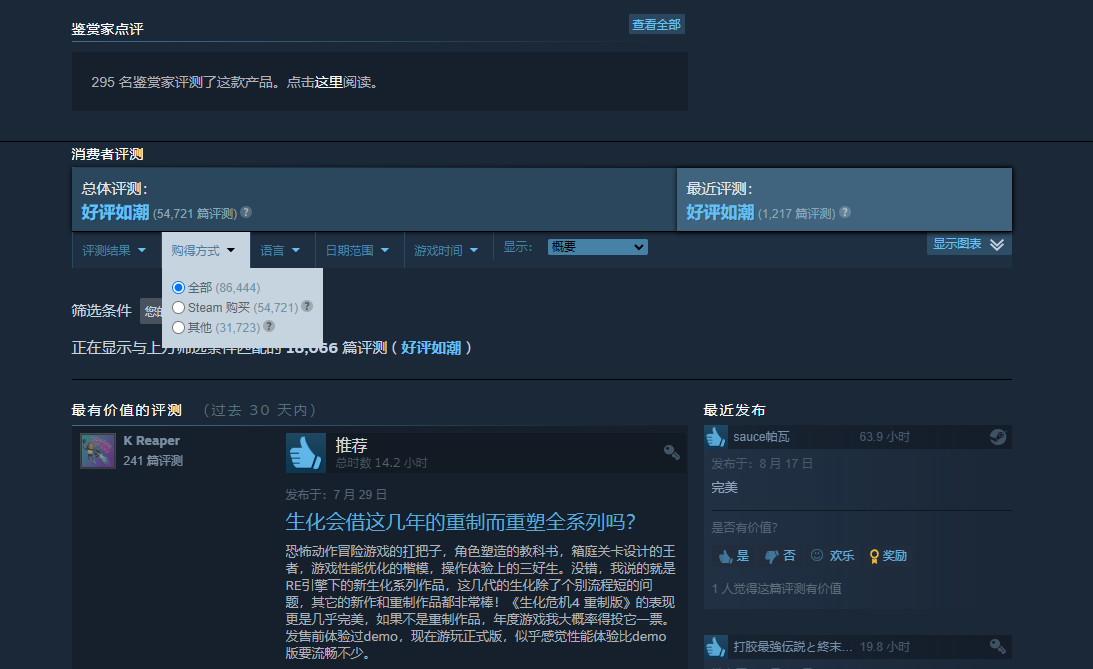
Task: Click the 总时数 14.2 小时 playtime text
Action: pos(381,463)
